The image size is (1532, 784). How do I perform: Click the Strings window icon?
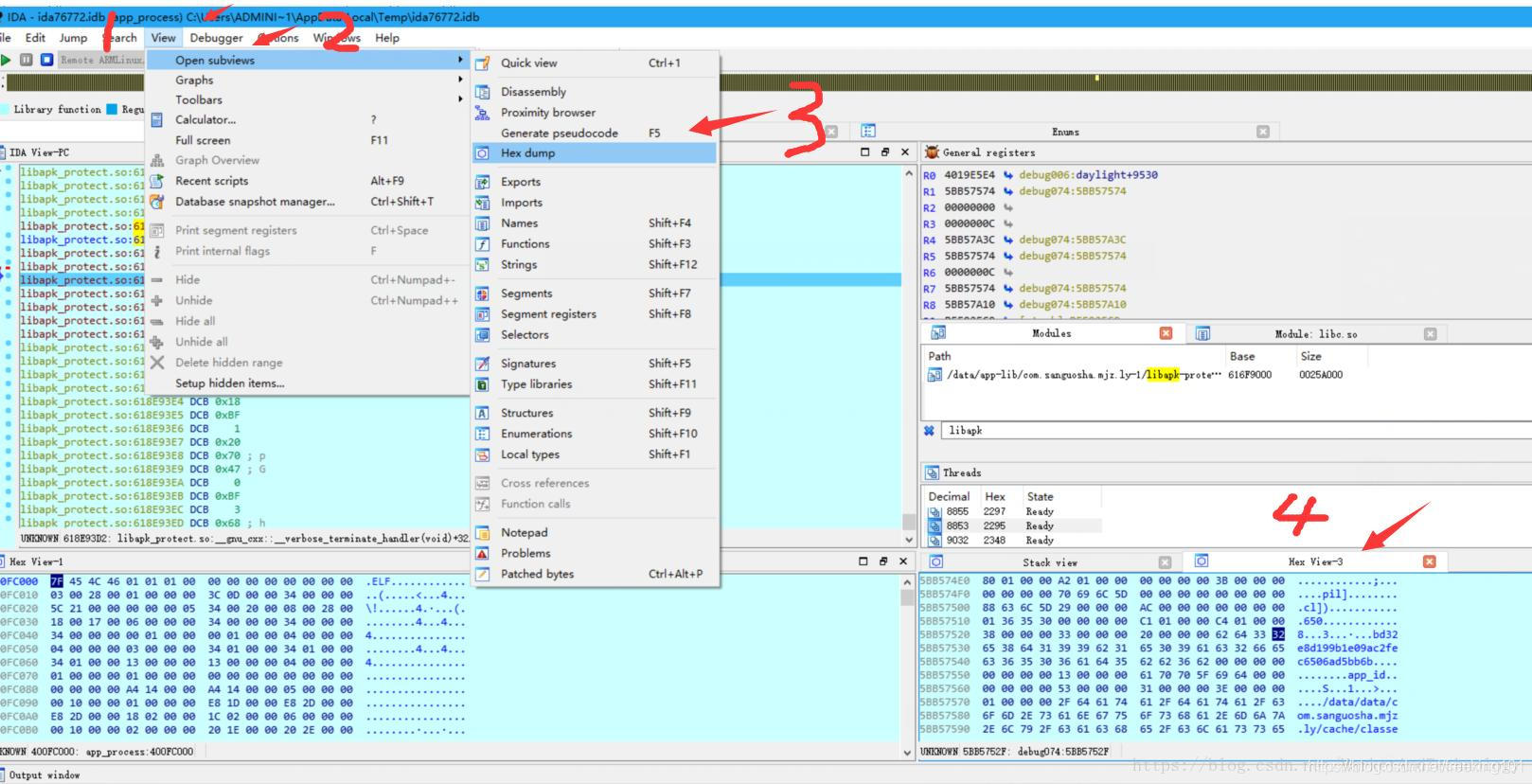pyautogui.click(x=482, y=265)
